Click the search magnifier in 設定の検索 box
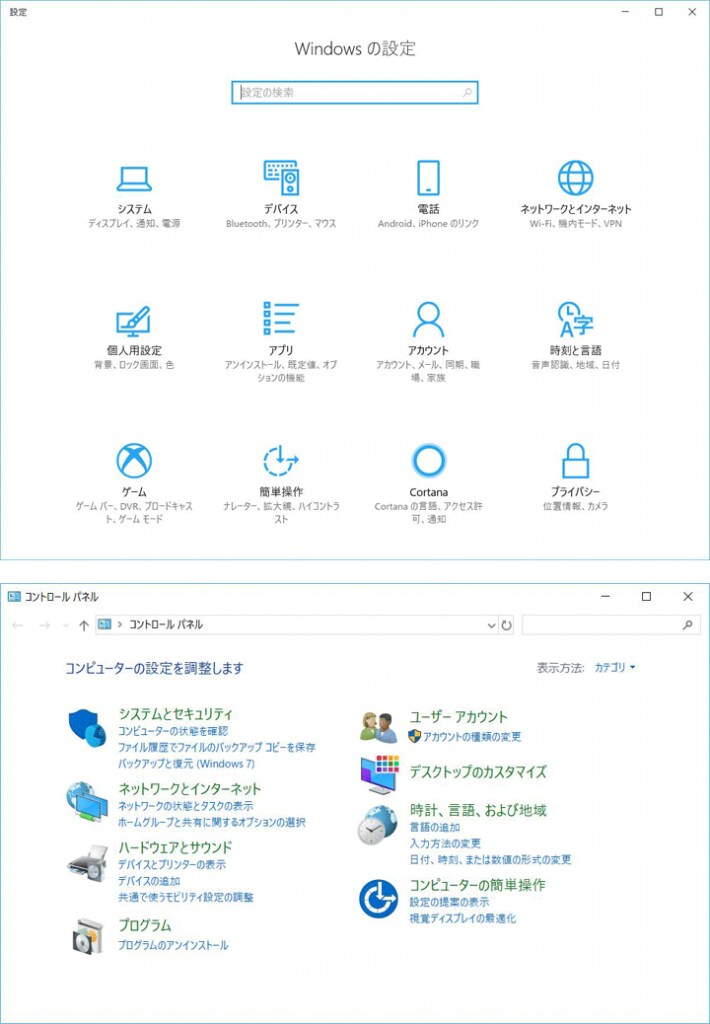The height and width of the screenshot is (1024, 710). coord(467,93)
